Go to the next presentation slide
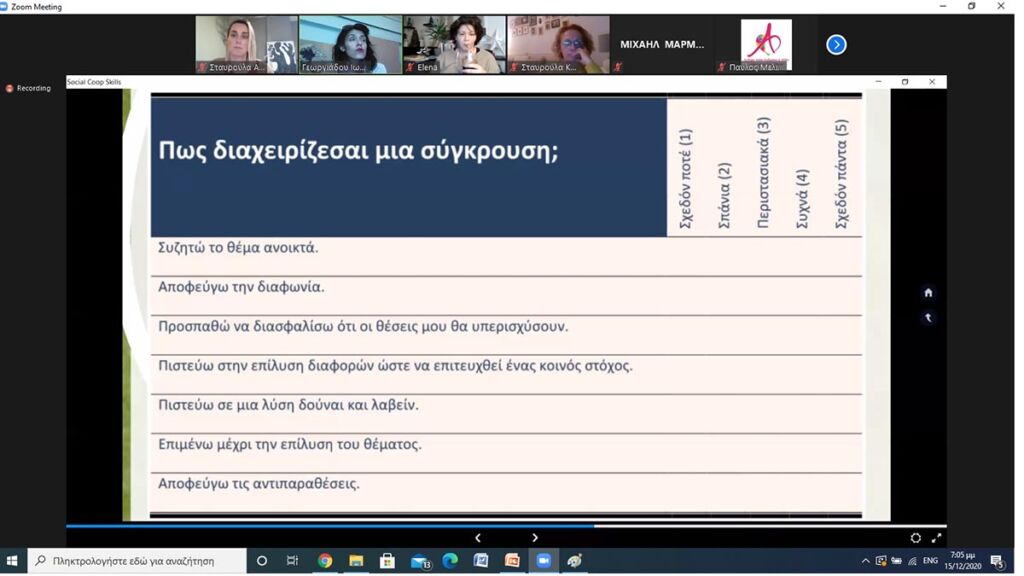This screenshot has height=576, width=1024. pyautogui.click(x=535, y=538)
